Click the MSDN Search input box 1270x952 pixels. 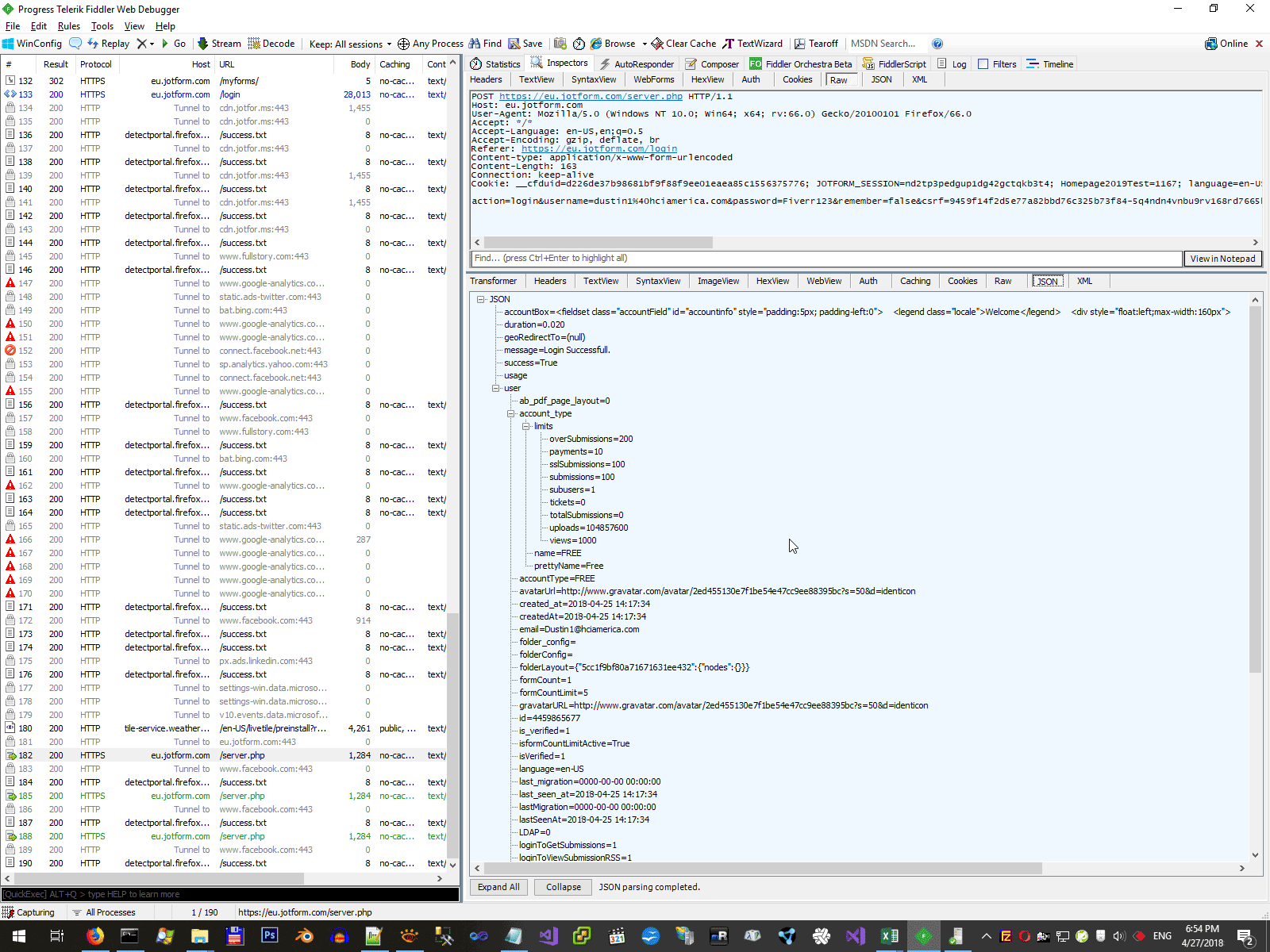(885, 44)
